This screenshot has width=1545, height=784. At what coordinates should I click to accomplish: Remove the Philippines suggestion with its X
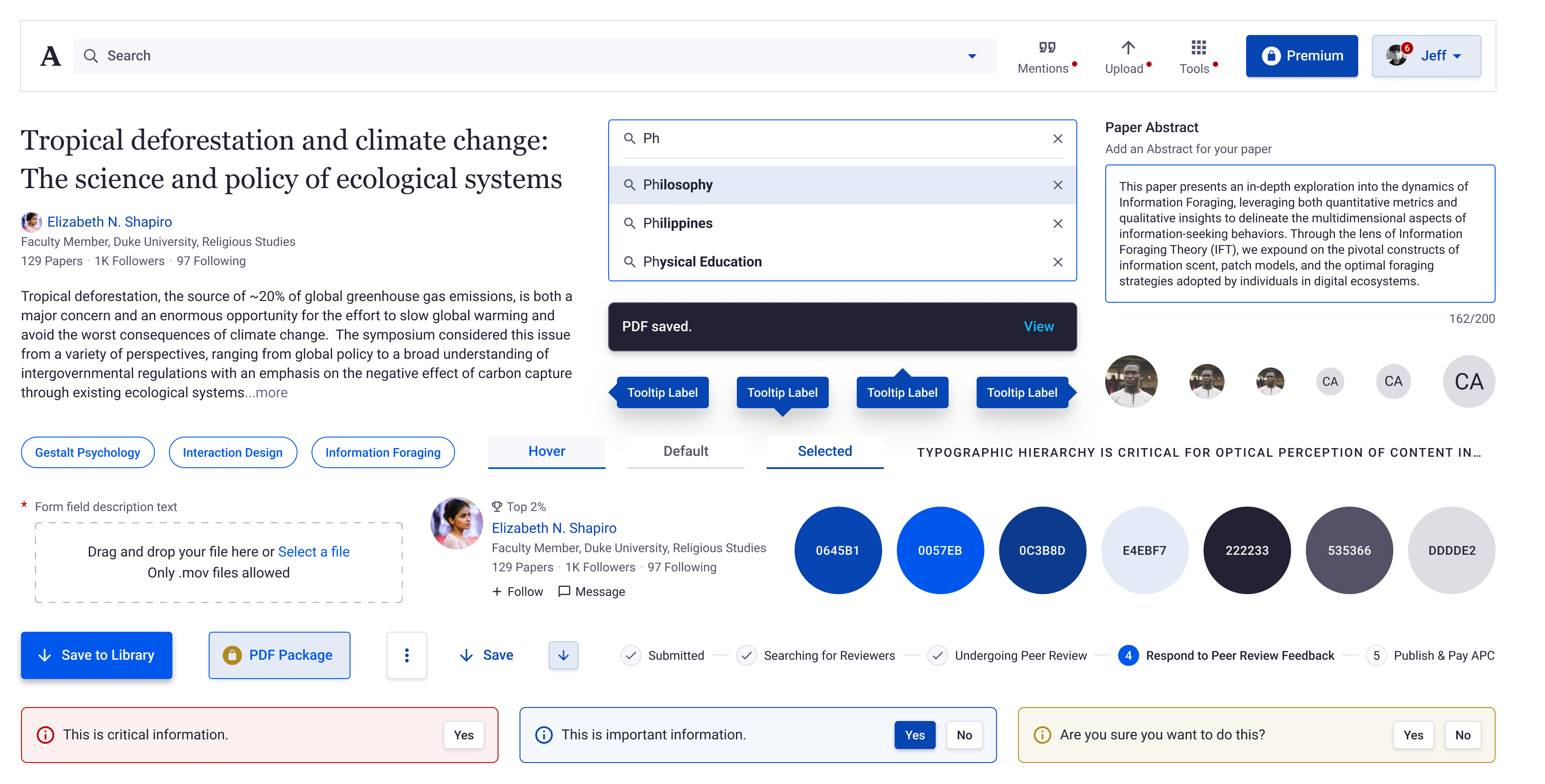click(1058, 224)
